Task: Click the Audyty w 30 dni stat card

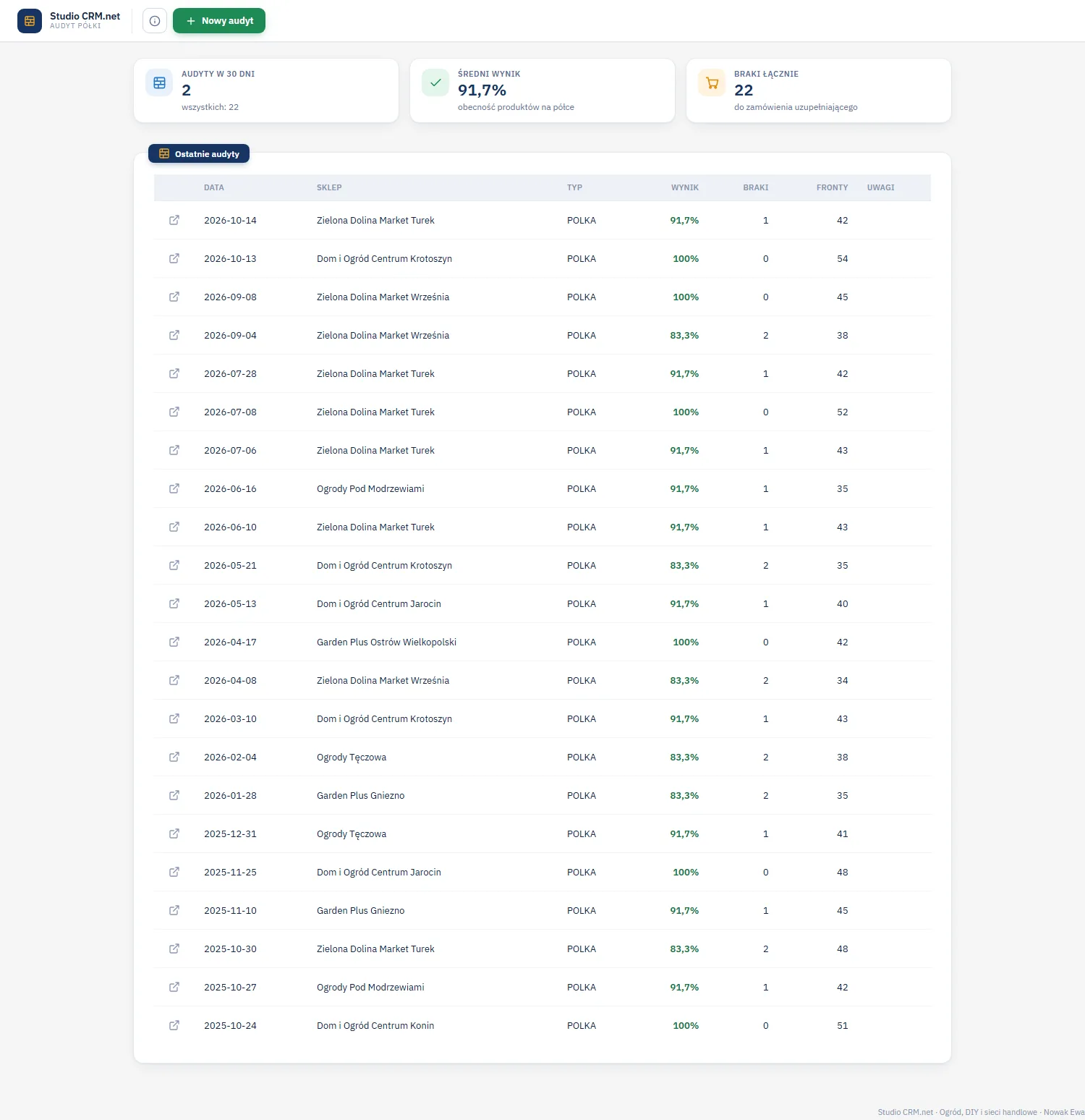Action: tap(266, 90)
